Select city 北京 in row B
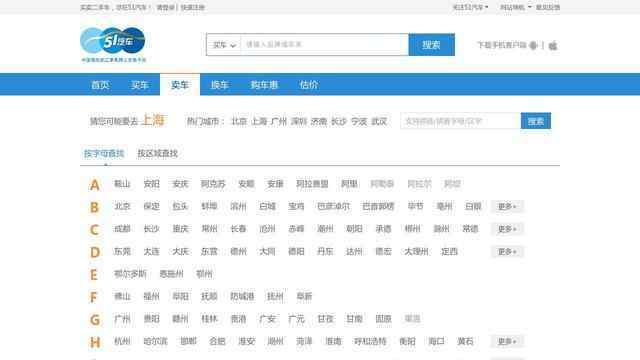The width and height of the screenshot is (640, 360). 122,207
